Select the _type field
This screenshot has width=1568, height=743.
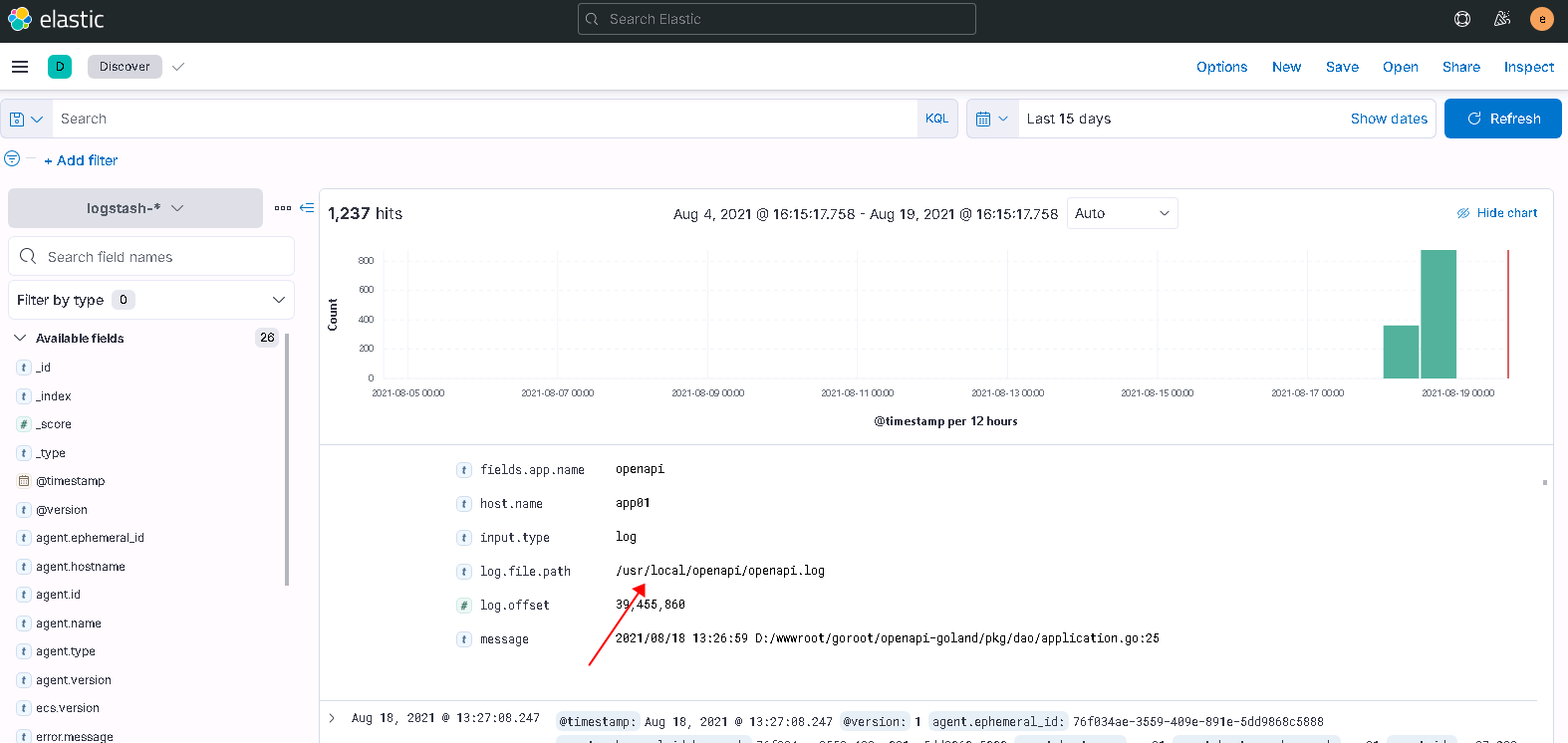[x=51, y=453]
